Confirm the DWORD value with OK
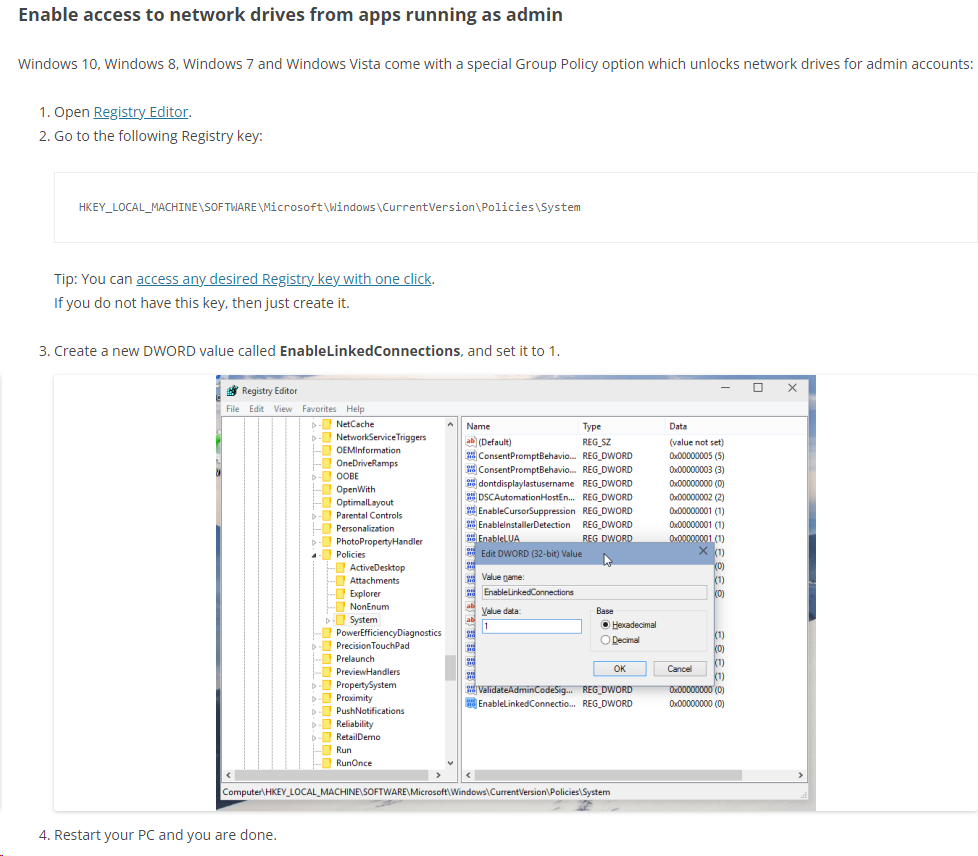Screen dimensions: 978x856 point(619,669)
